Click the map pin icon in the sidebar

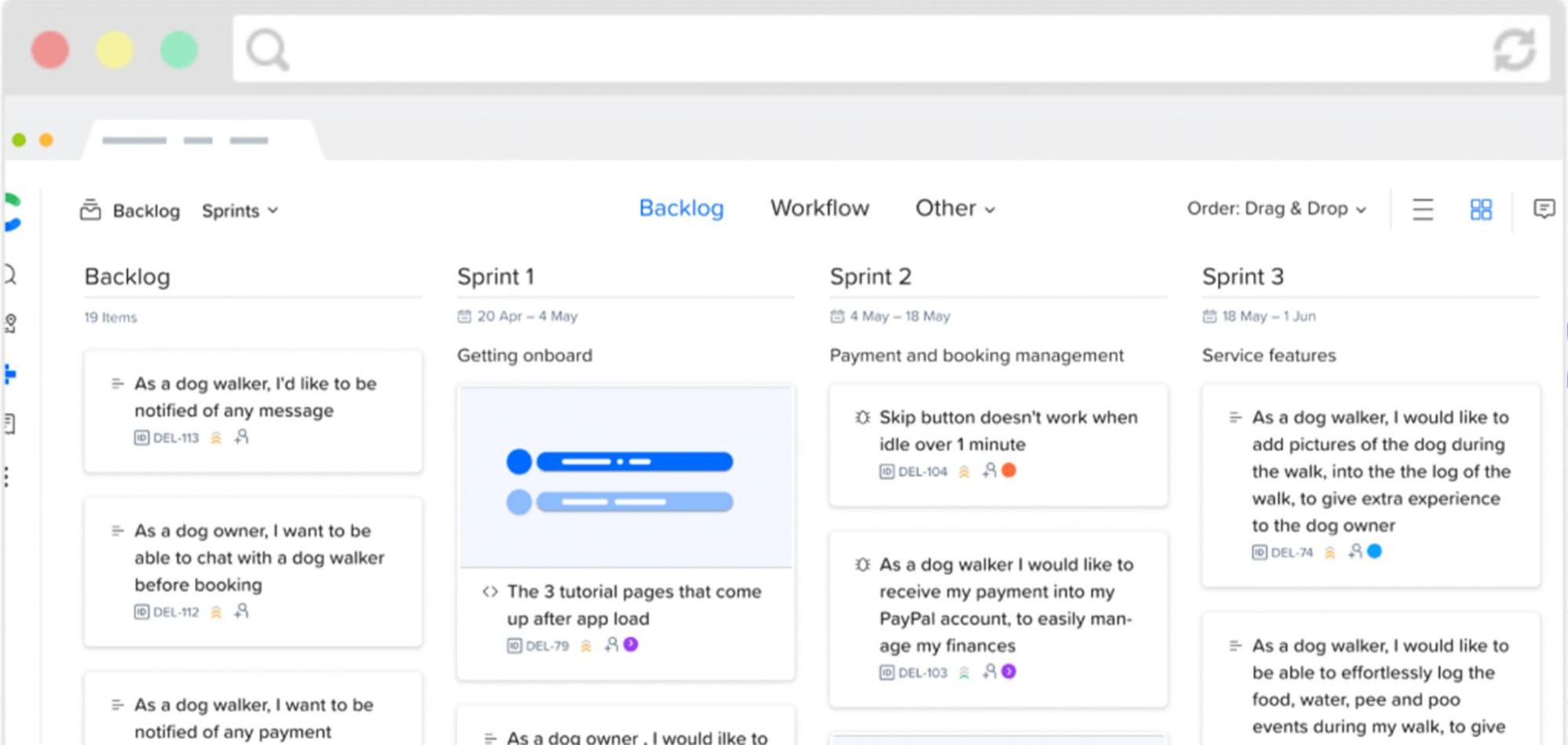coord(9,320)
